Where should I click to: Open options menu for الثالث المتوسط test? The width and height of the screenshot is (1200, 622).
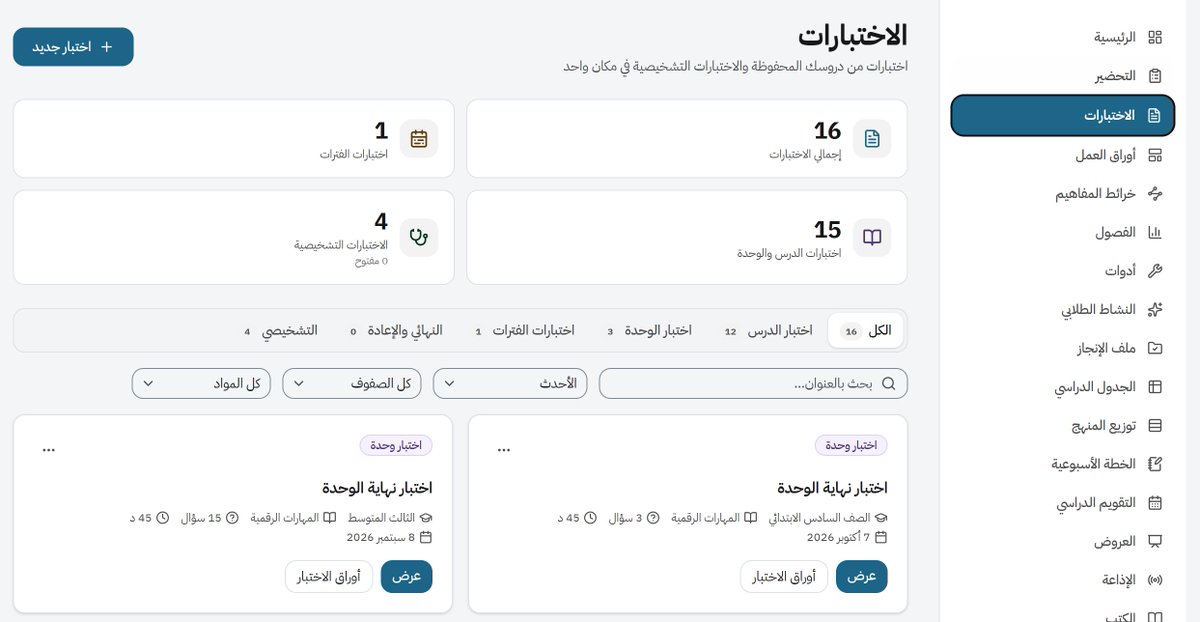(x=49, y=450)
